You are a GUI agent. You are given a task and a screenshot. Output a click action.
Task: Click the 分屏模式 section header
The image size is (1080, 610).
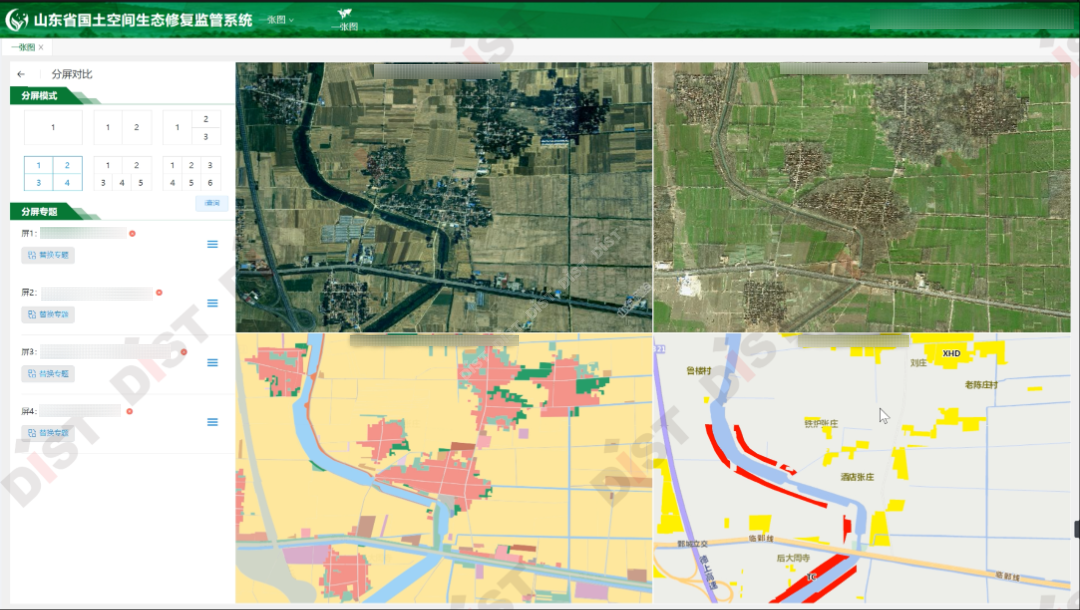39,96
